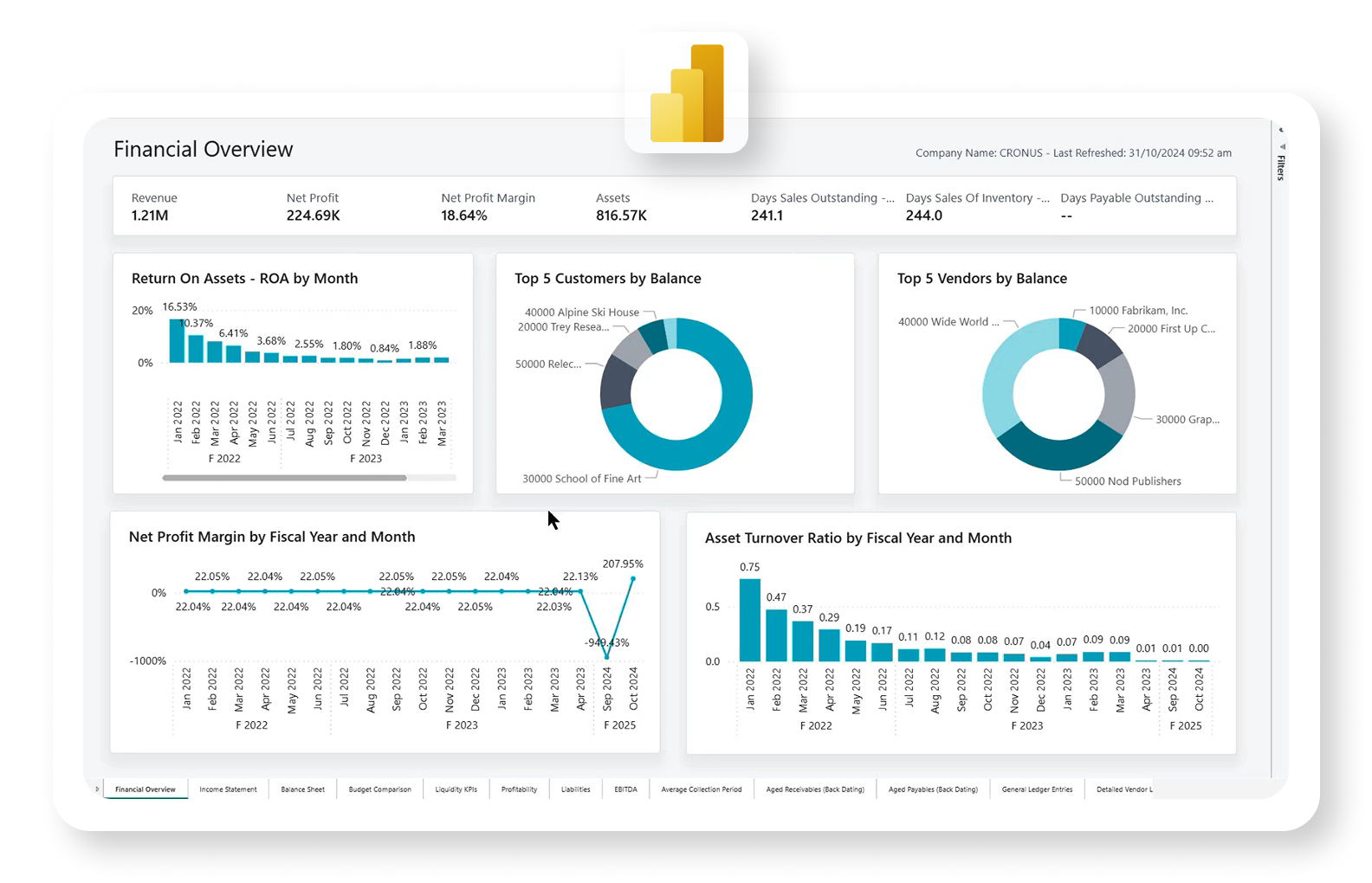Select the 50000 Relec... customer donut segment
The image size is (1372, 883).
615,382
